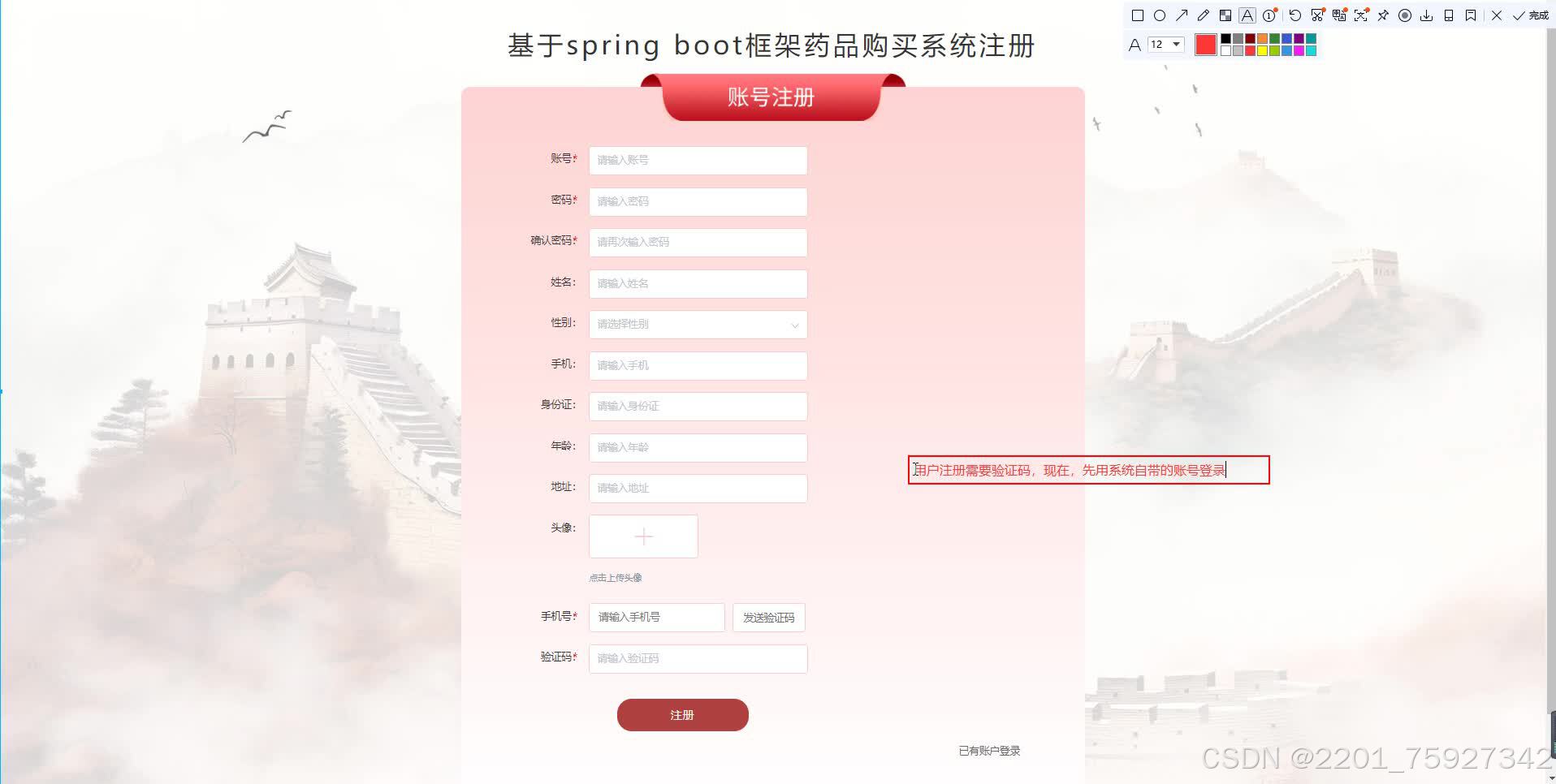Screen dimensions: 1556x784
Task: Select the ellipse drawing tool
Action: click(x=1160, y=15)
